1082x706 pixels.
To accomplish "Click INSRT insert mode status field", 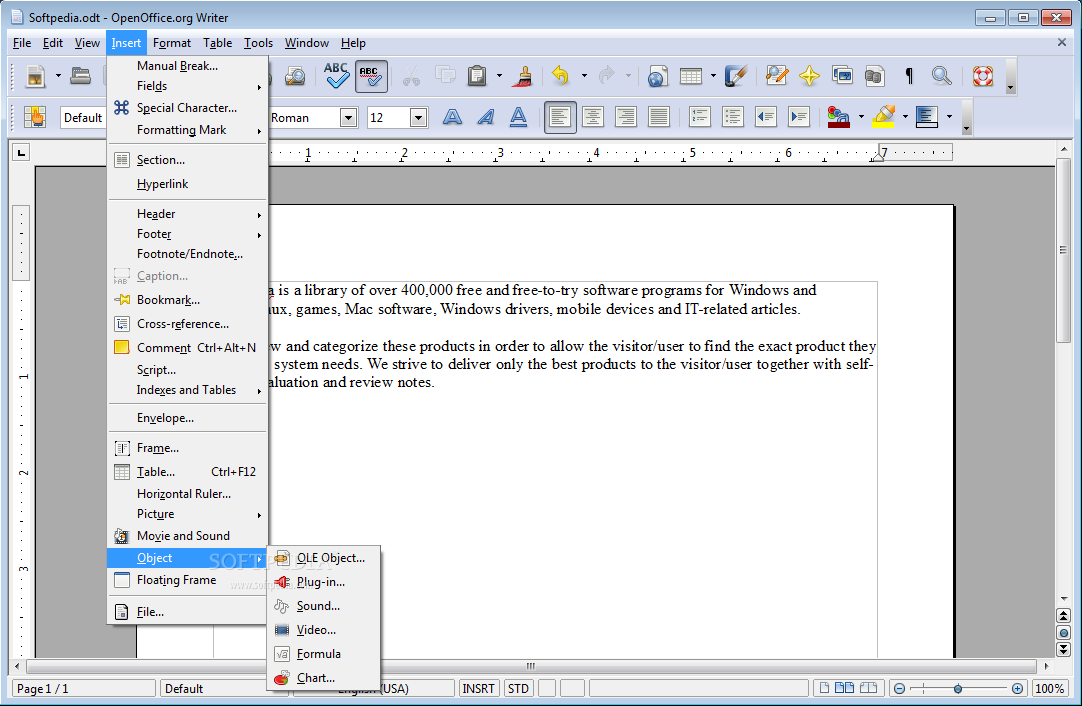I will coord(478,689).
